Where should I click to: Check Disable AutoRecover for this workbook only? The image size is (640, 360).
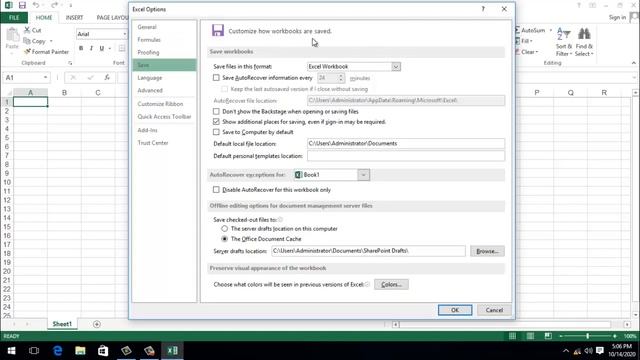pyautogui.click(x=216, y=189)
